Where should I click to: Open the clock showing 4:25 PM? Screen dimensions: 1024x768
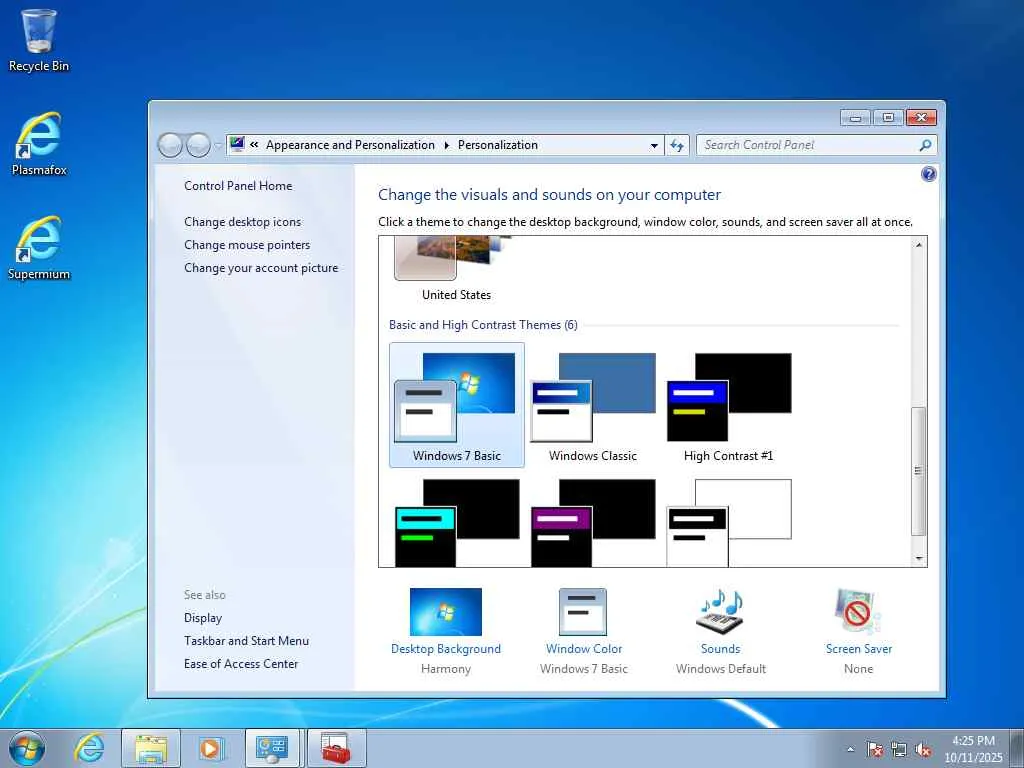pos(973,749)
